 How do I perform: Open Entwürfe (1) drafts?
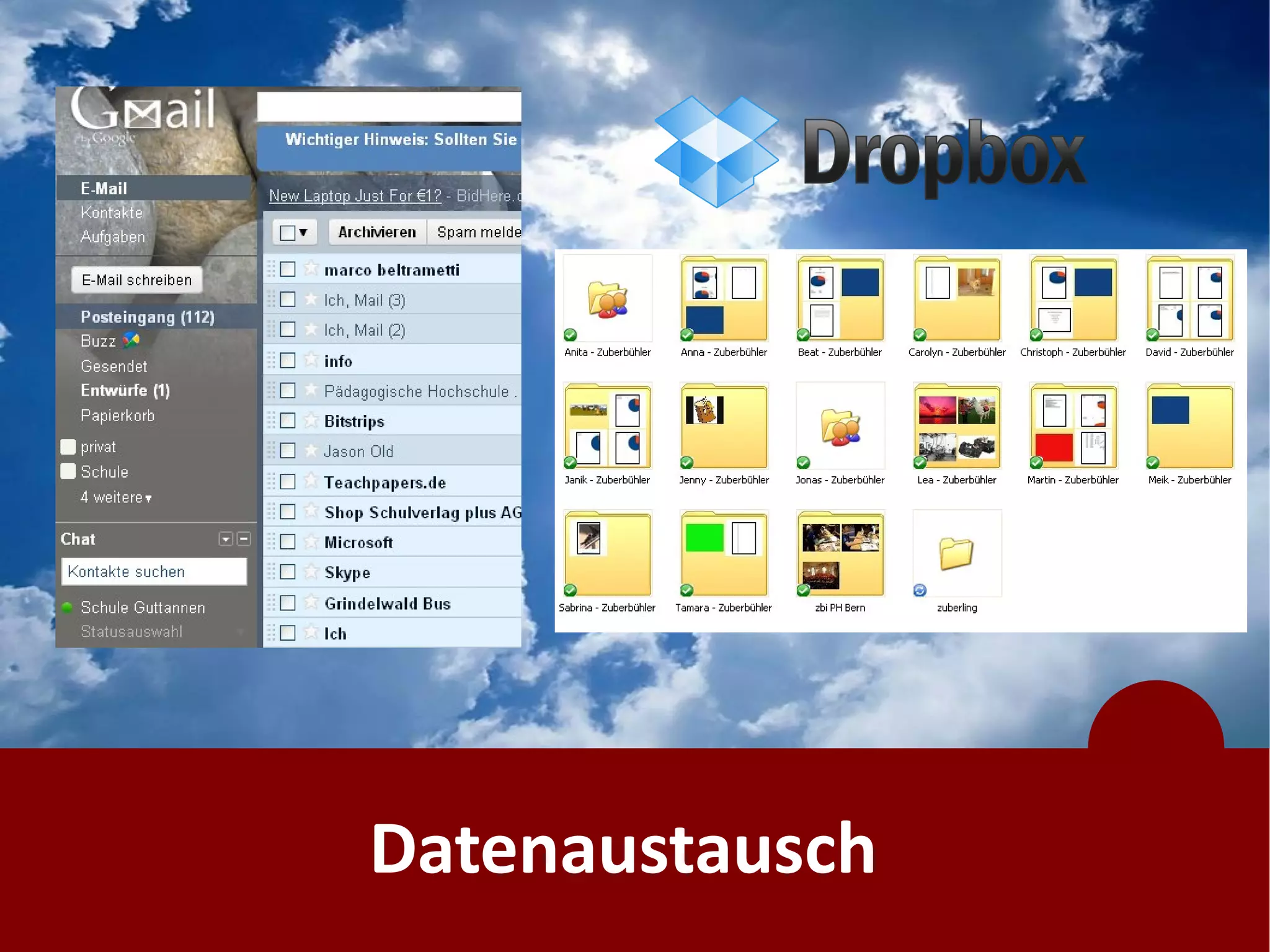pyautogui.click(x=125, y=390)
